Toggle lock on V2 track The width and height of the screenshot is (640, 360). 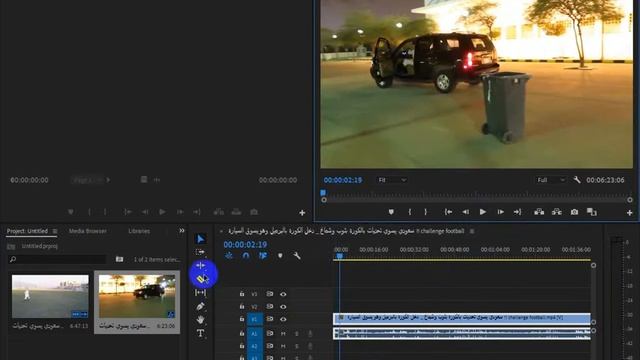pos(242,307)
